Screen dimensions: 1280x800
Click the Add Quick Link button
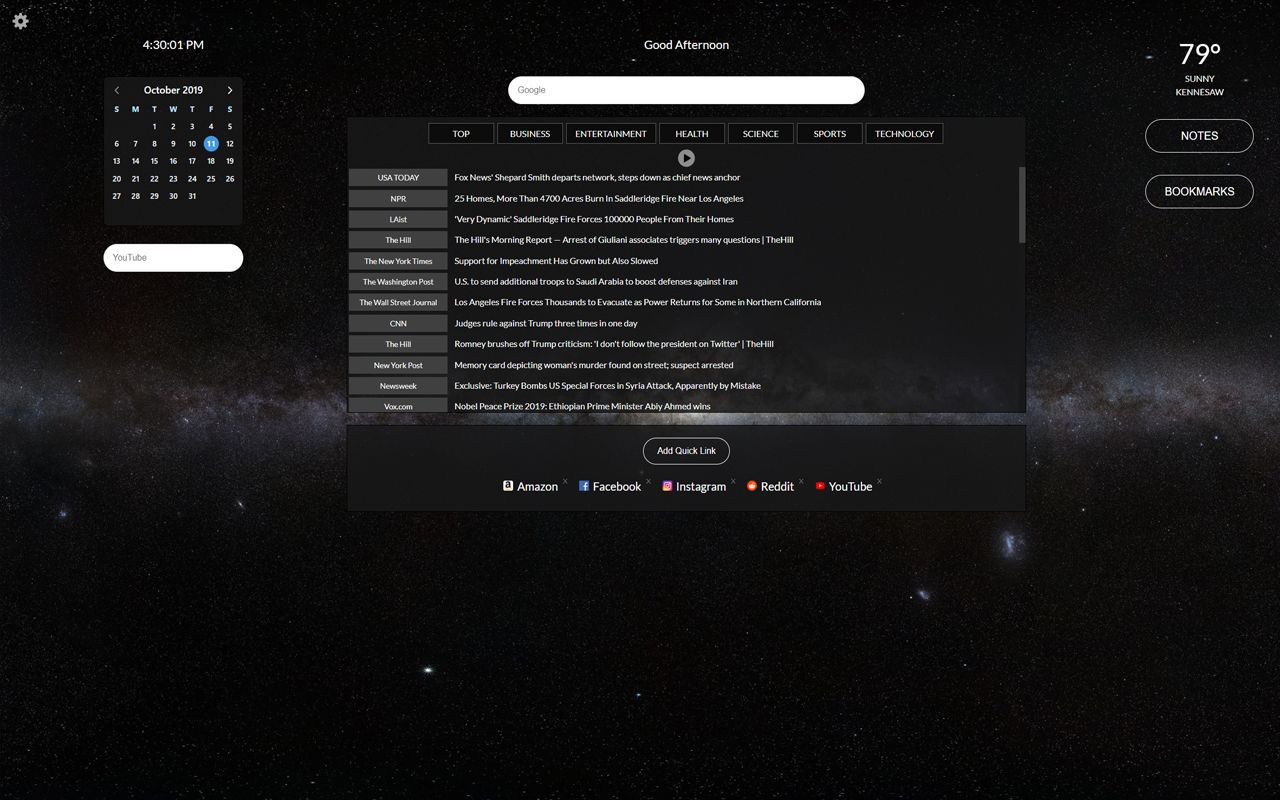point(686,451)
